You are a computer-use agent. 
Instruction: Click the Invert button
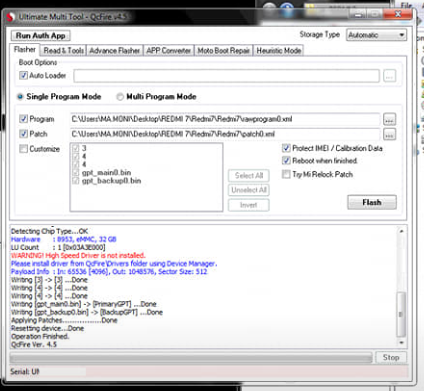pos(249,205)
